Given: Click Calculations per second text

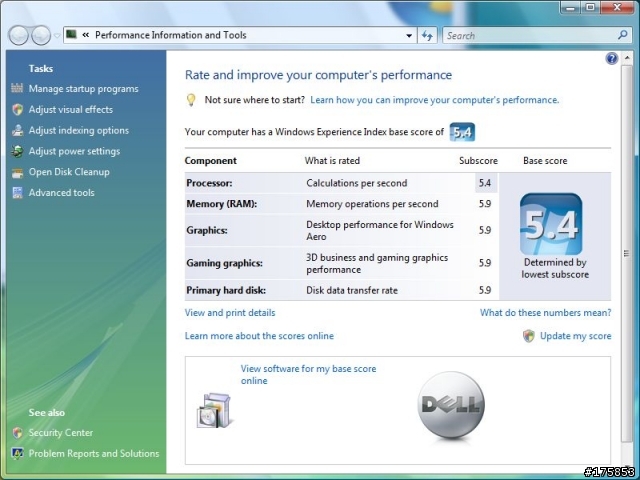Looking at the screenshot, I should (357, 183).
